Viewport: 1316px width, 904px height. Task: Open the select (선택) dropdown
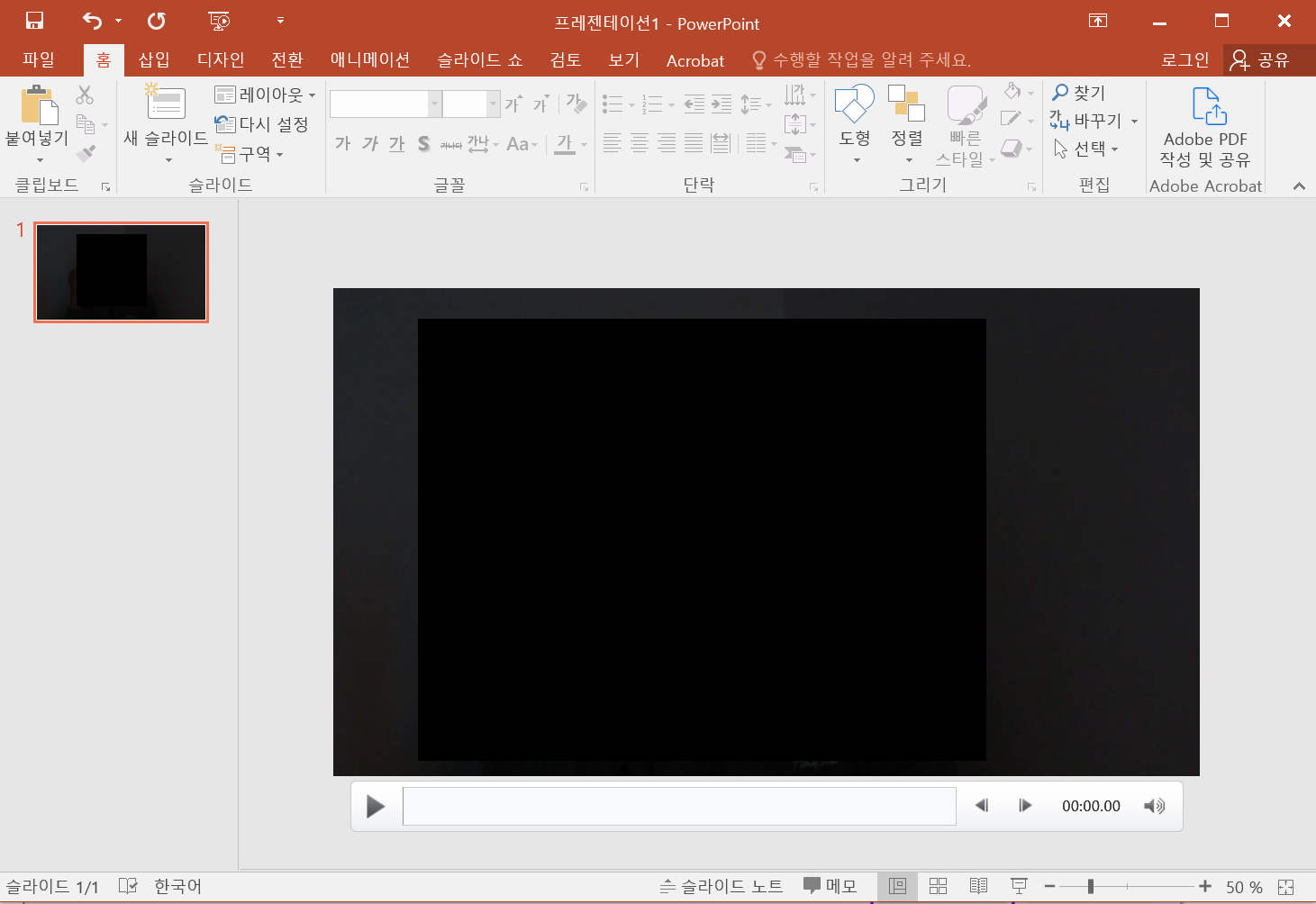(x=1086, y=149)
